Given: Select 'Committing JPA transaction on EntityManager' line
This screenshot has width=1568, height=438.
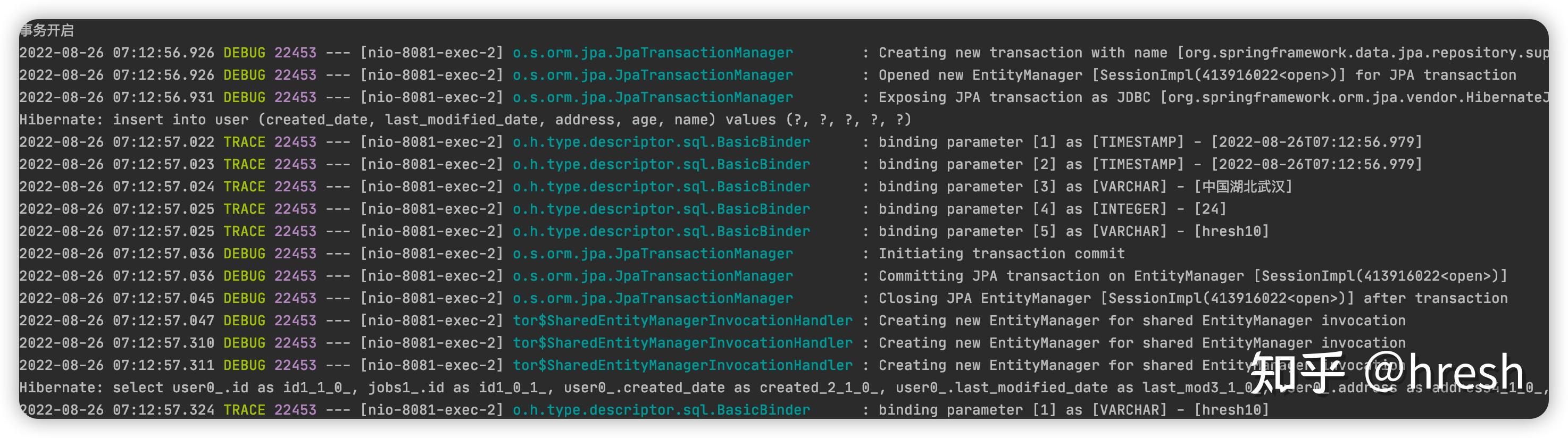Looking at the screenshot, I should click(x=763, y=276).
